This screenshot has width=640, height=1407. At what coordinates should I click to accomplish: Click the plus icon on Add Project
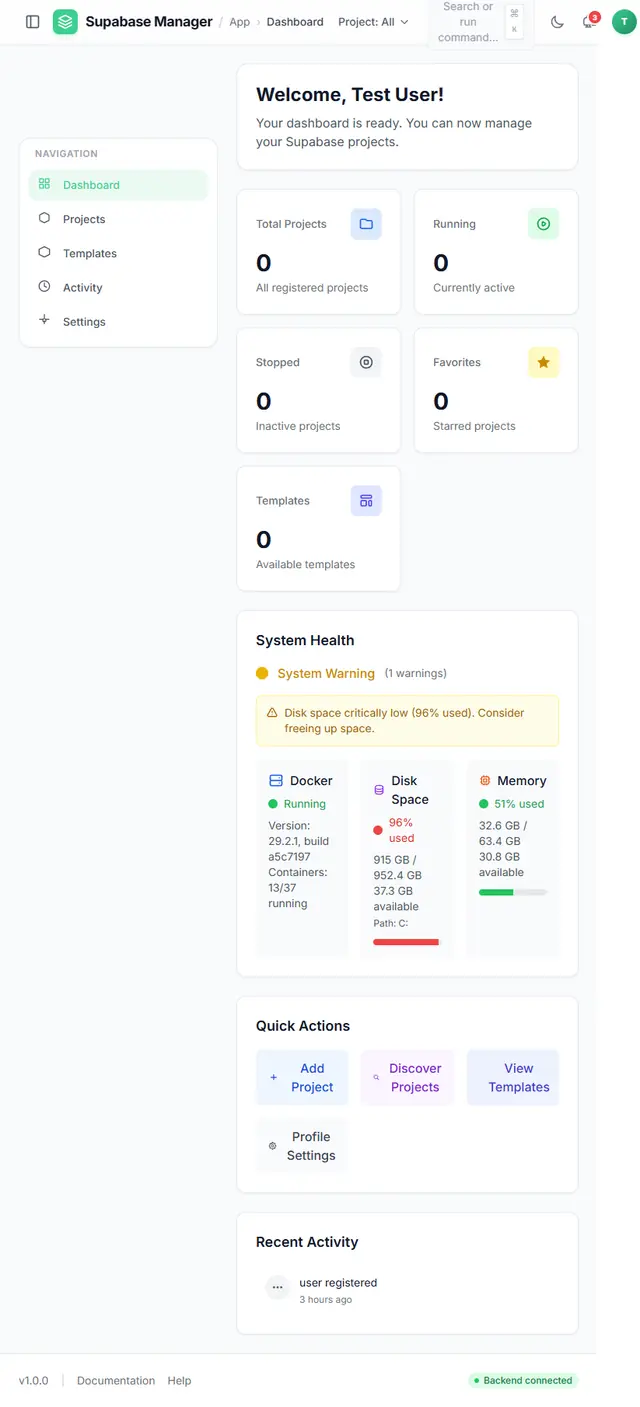(x=273, y=1078)
